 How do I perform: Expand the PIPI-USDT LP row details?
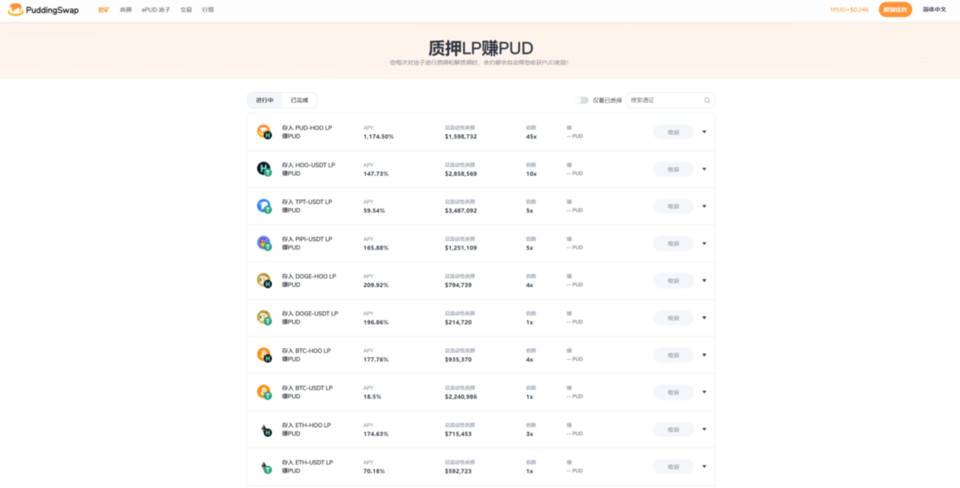click(704, 243)
